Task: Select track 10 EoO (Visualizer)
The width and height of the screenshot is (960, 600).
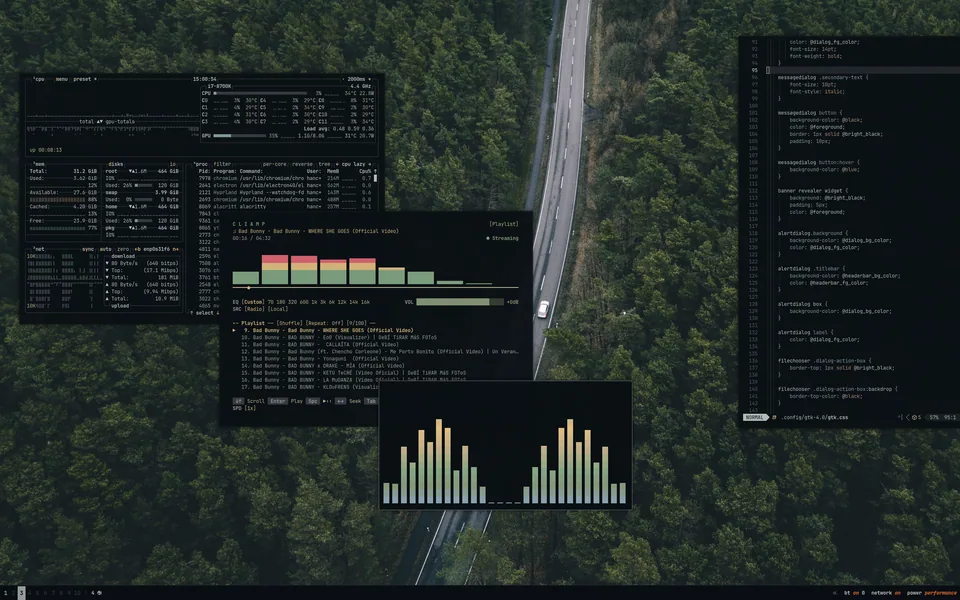Action: point(339,337)
